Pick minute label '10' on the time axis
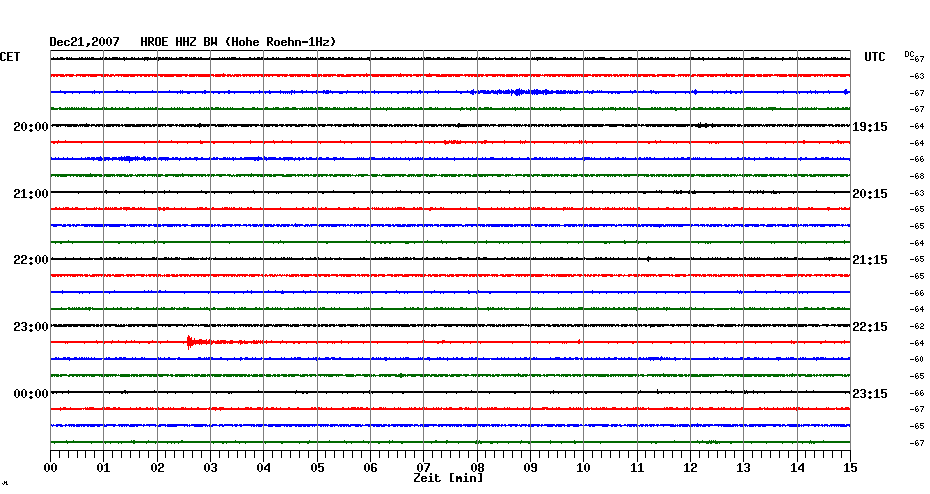Image resolution: width=930 pixels, height=494 pixels. coord(584,468)
